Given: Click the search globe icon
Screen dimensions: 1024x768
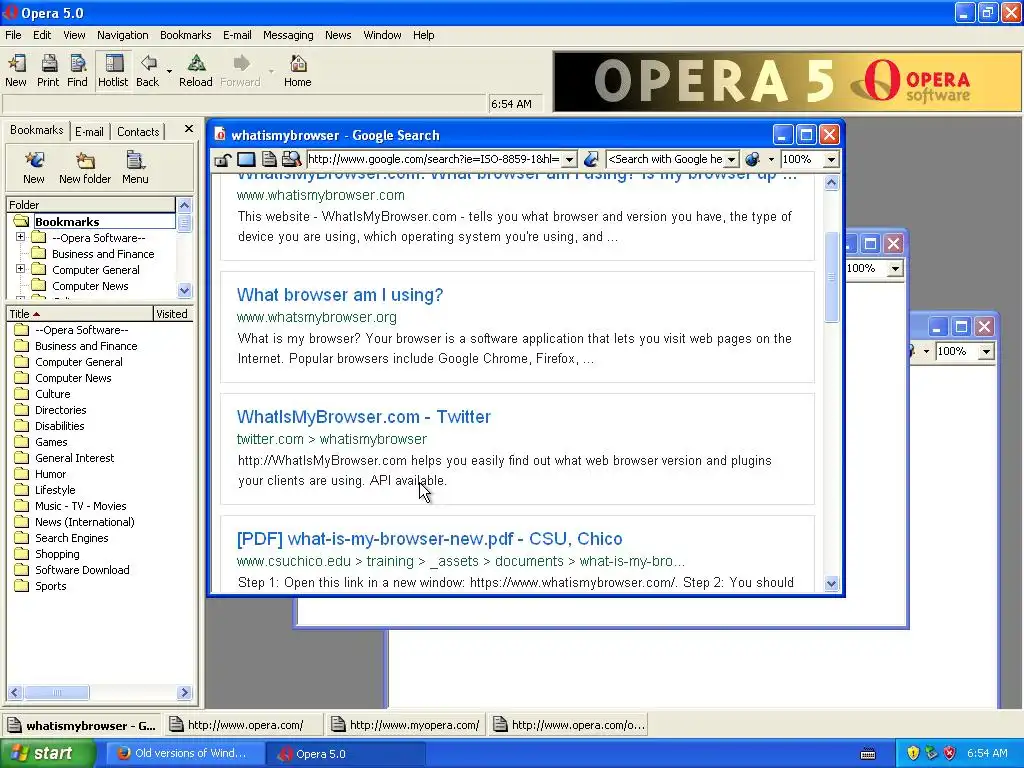Looking at the screenshot, I should [752, 159].
